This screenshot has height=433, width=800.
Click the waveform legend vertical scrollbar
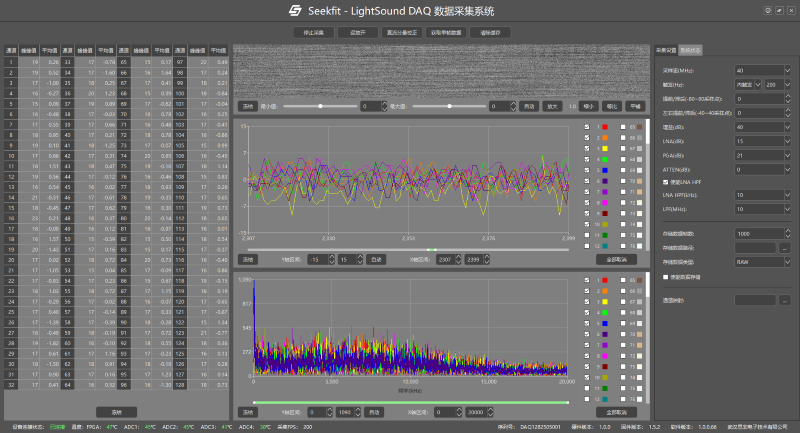pyautogui.click(x=648, y=185)
